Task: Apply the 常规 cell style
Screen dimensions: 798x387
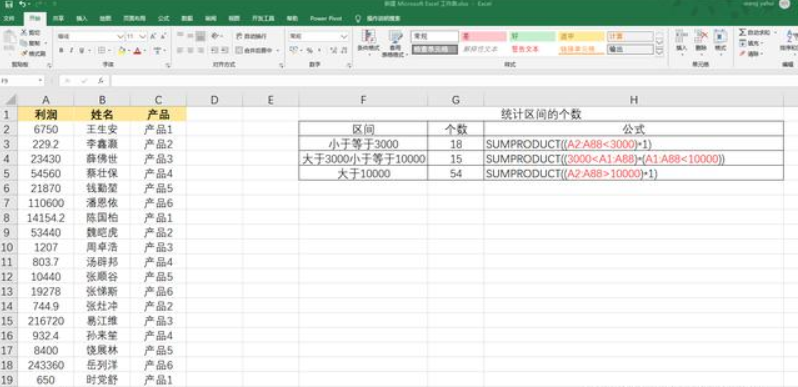Action: click(435, 36)
